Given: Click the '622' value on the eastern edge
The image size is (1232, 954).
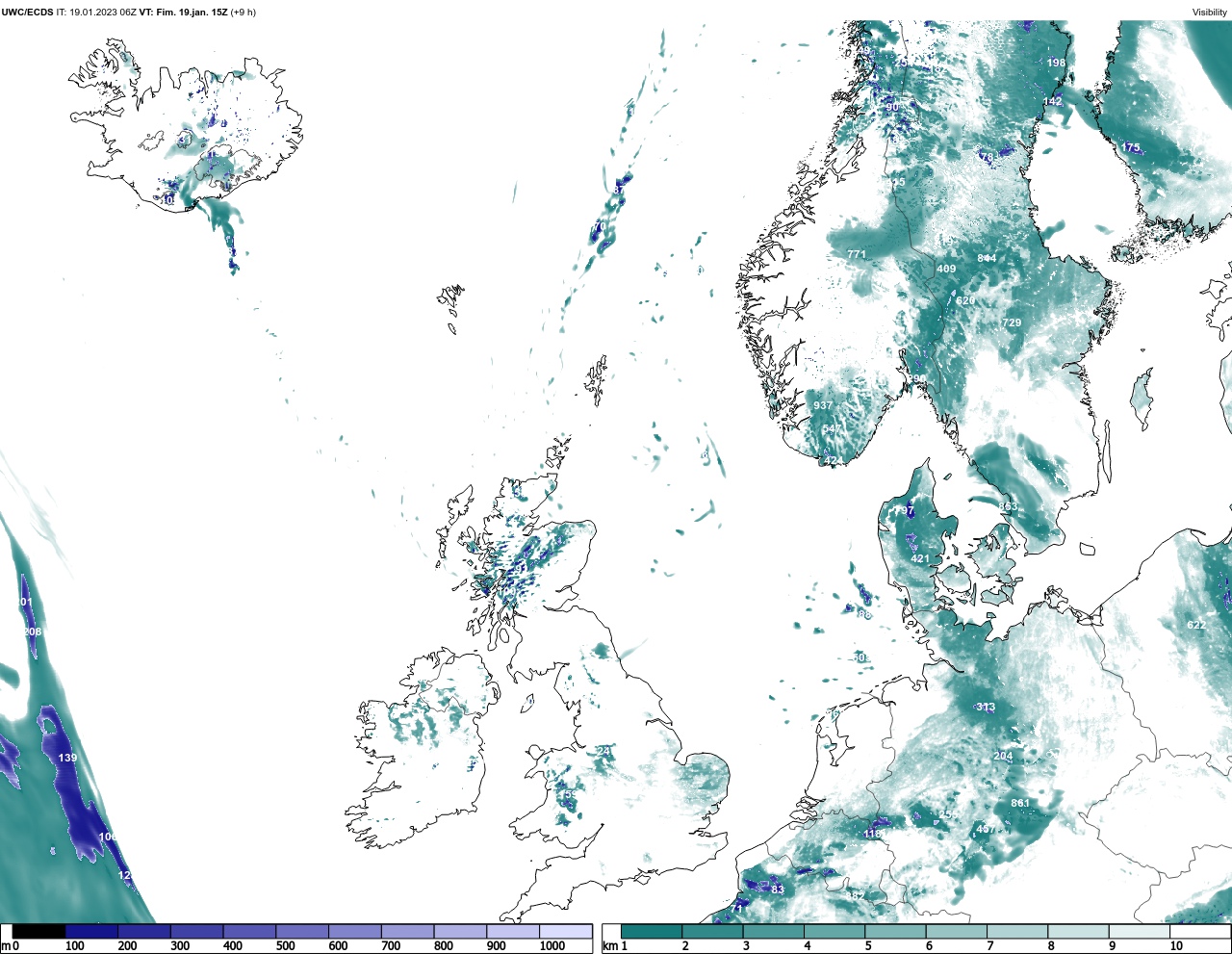Looking at the screenshot, I should pyautogui.click(x=1196, y=625).
